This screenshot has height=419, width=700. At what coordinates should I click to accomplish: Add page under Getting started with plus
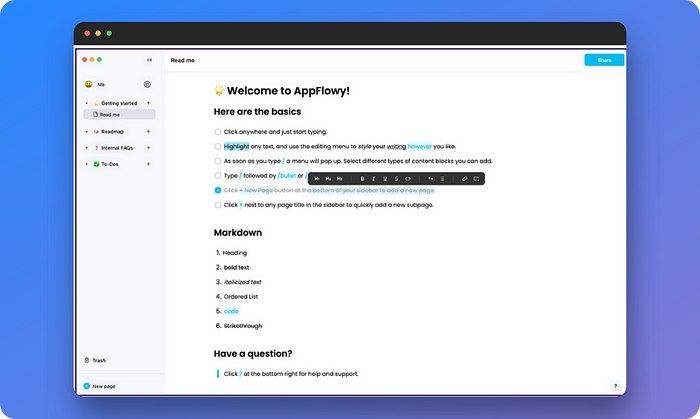tap(148, 103)
